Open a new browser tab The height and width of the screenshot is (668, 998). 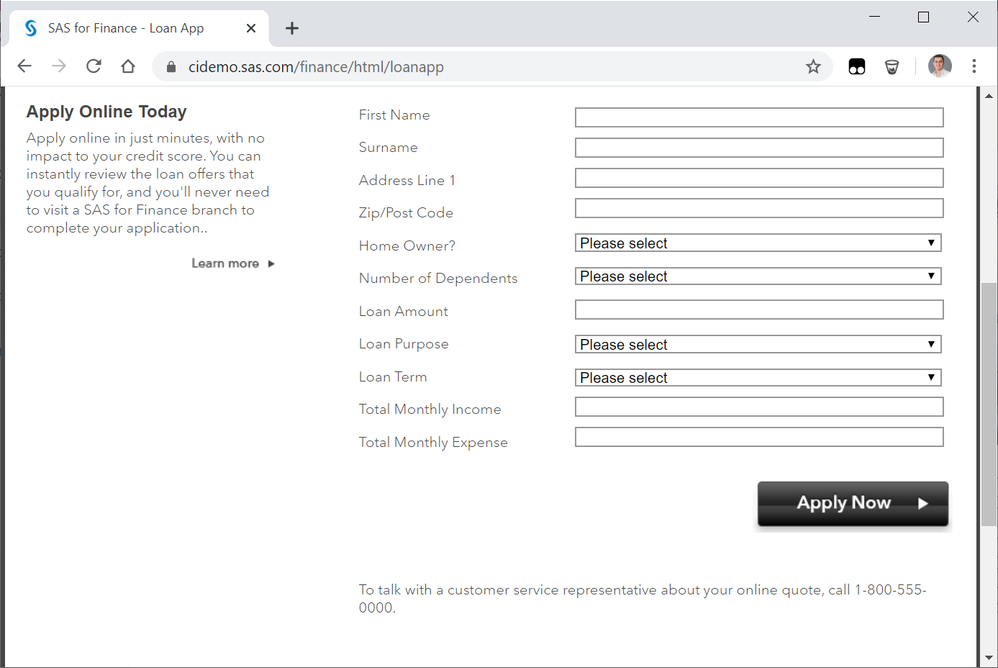pyautogui.click(x=292, y=28)
